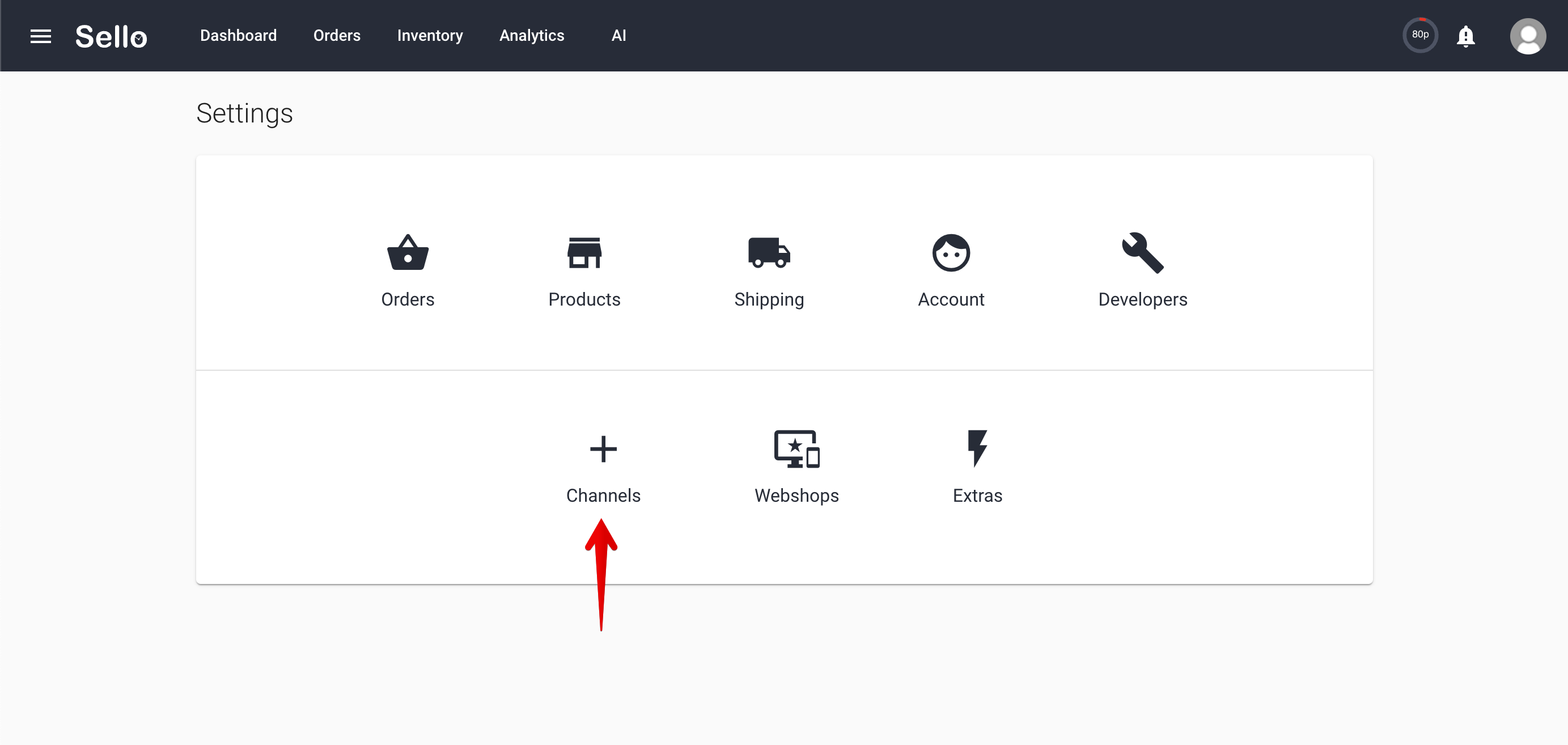Screen dimensions: 1568x745
Task: Click the Settings page heading
Action: (x=244, y=113)
